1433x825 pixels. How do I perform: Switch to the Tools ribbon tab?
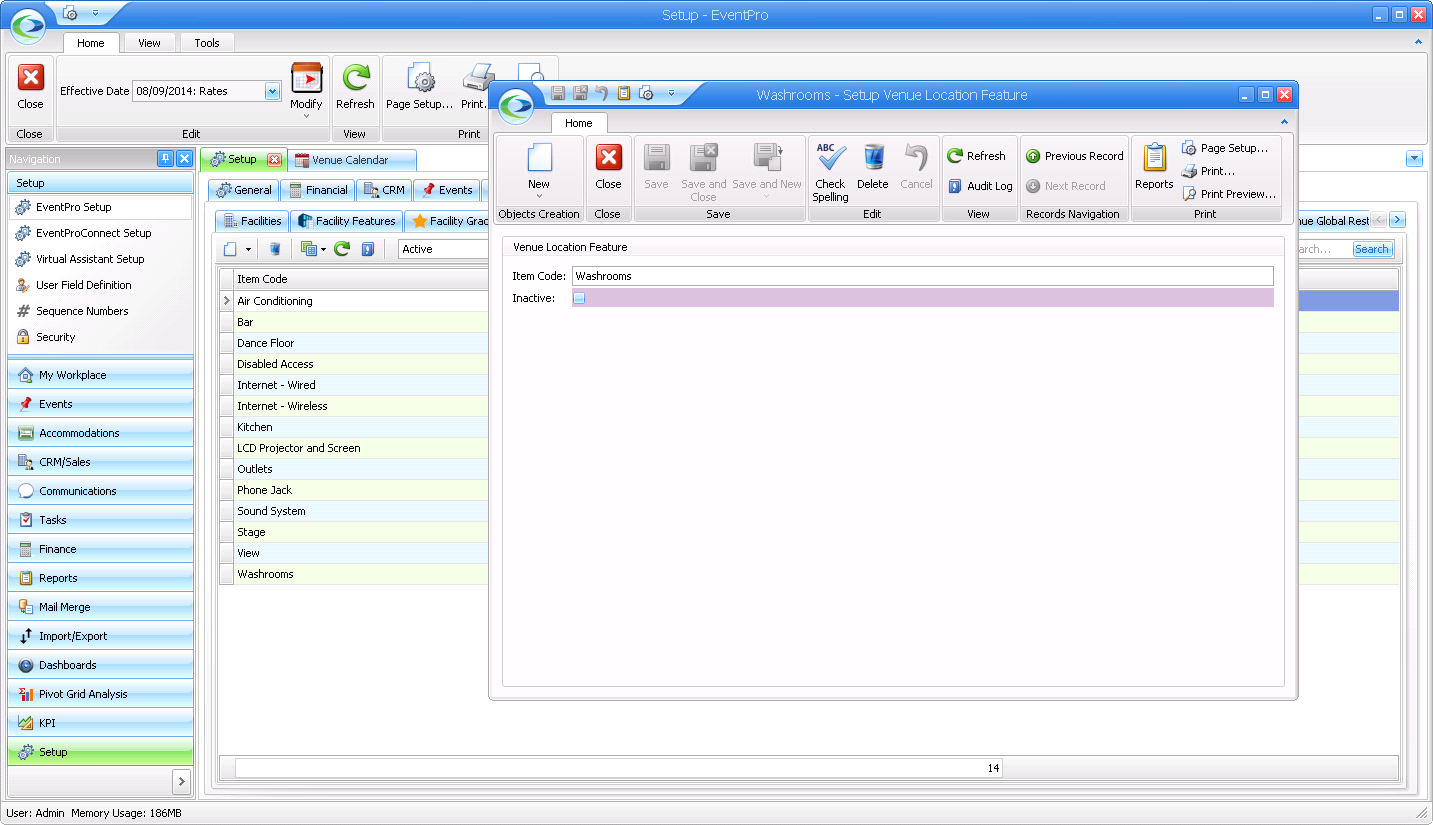pyautogui.click(x=207, y=43)
